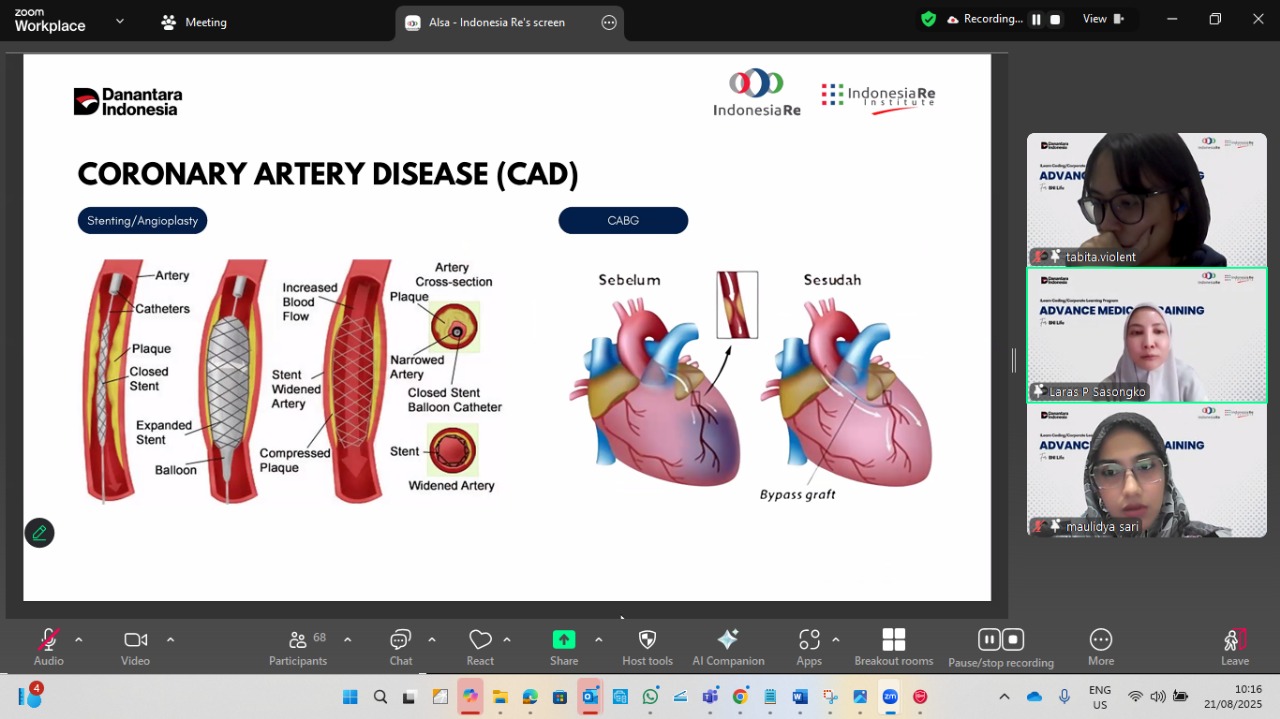This screenshot has width=1280, height=719.
Task: Launch the AI Companion
Action: 728,647
